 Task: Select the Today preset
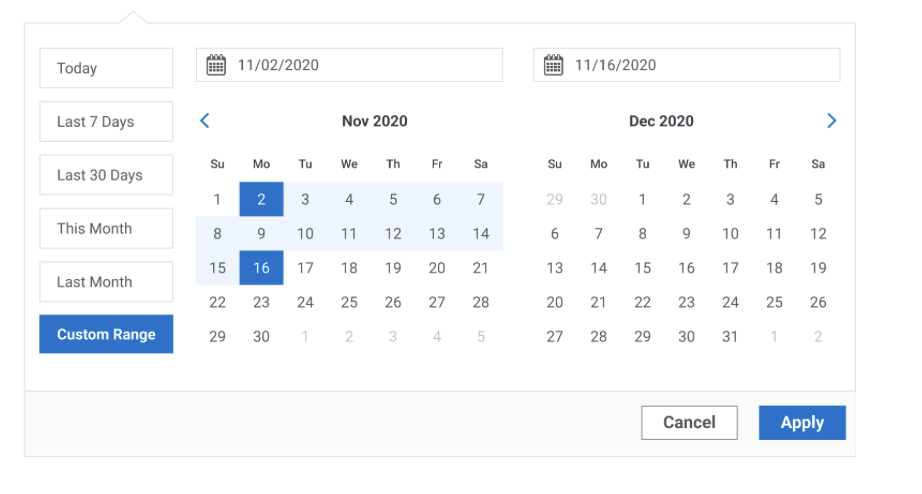tap(106, 68)
